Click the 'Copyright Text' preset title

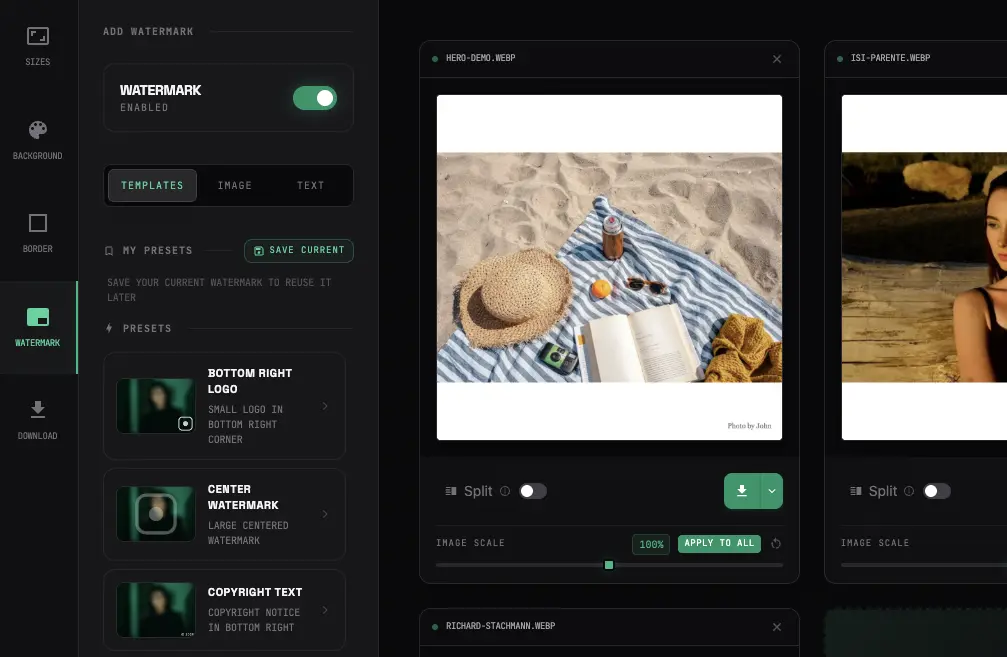click(255, 592)
